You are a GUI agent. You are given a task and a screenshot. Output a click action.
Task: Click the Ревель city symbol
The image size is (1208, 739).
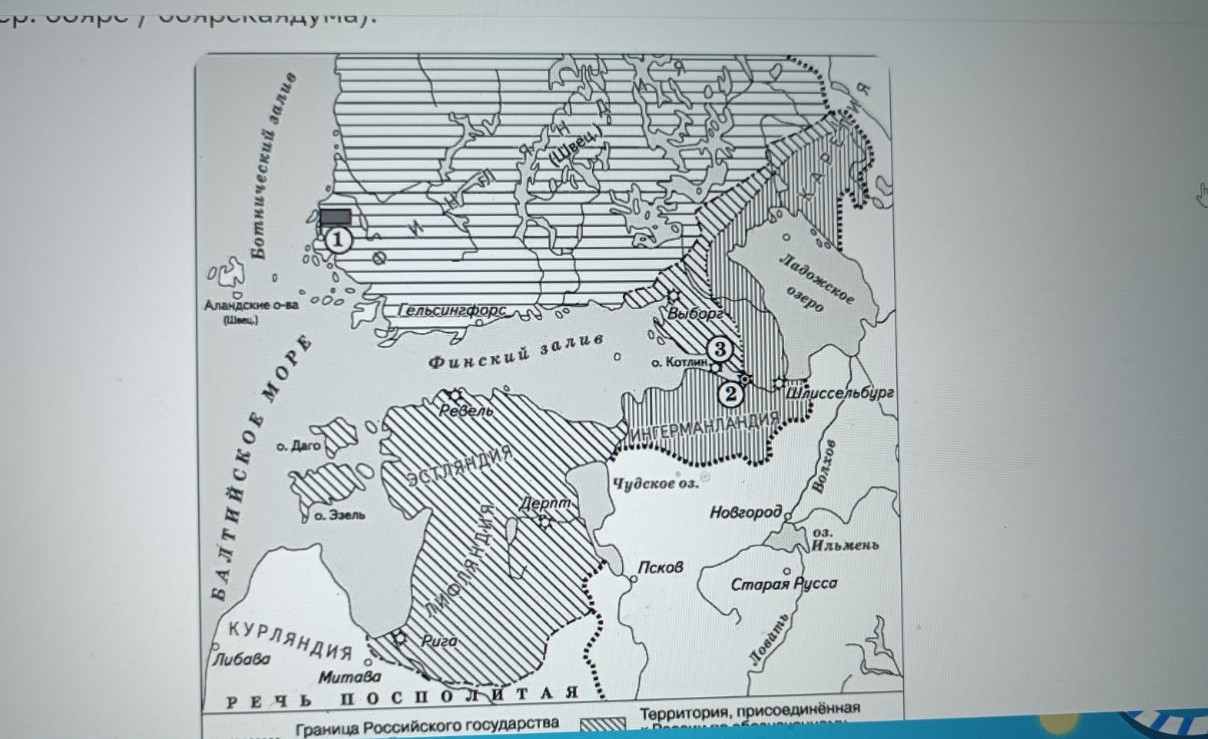[456, 394]
